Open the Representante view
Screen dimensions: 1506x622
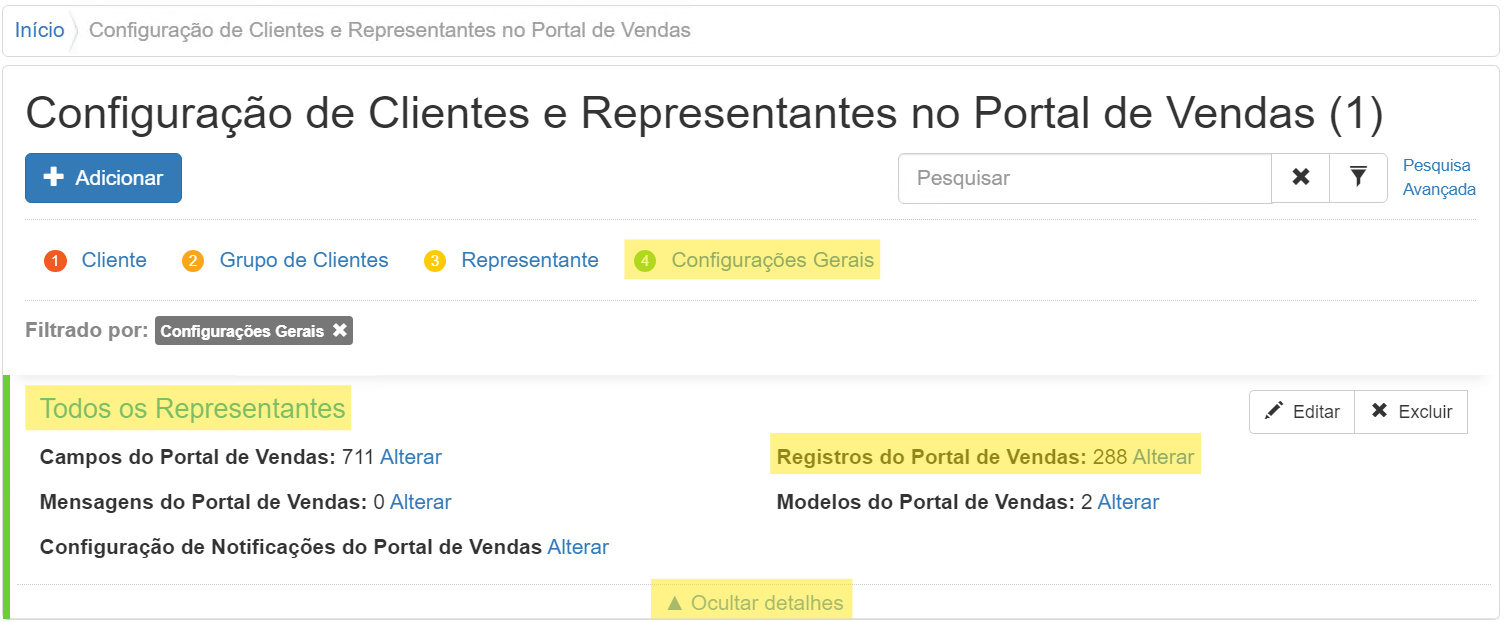[529, 260]
